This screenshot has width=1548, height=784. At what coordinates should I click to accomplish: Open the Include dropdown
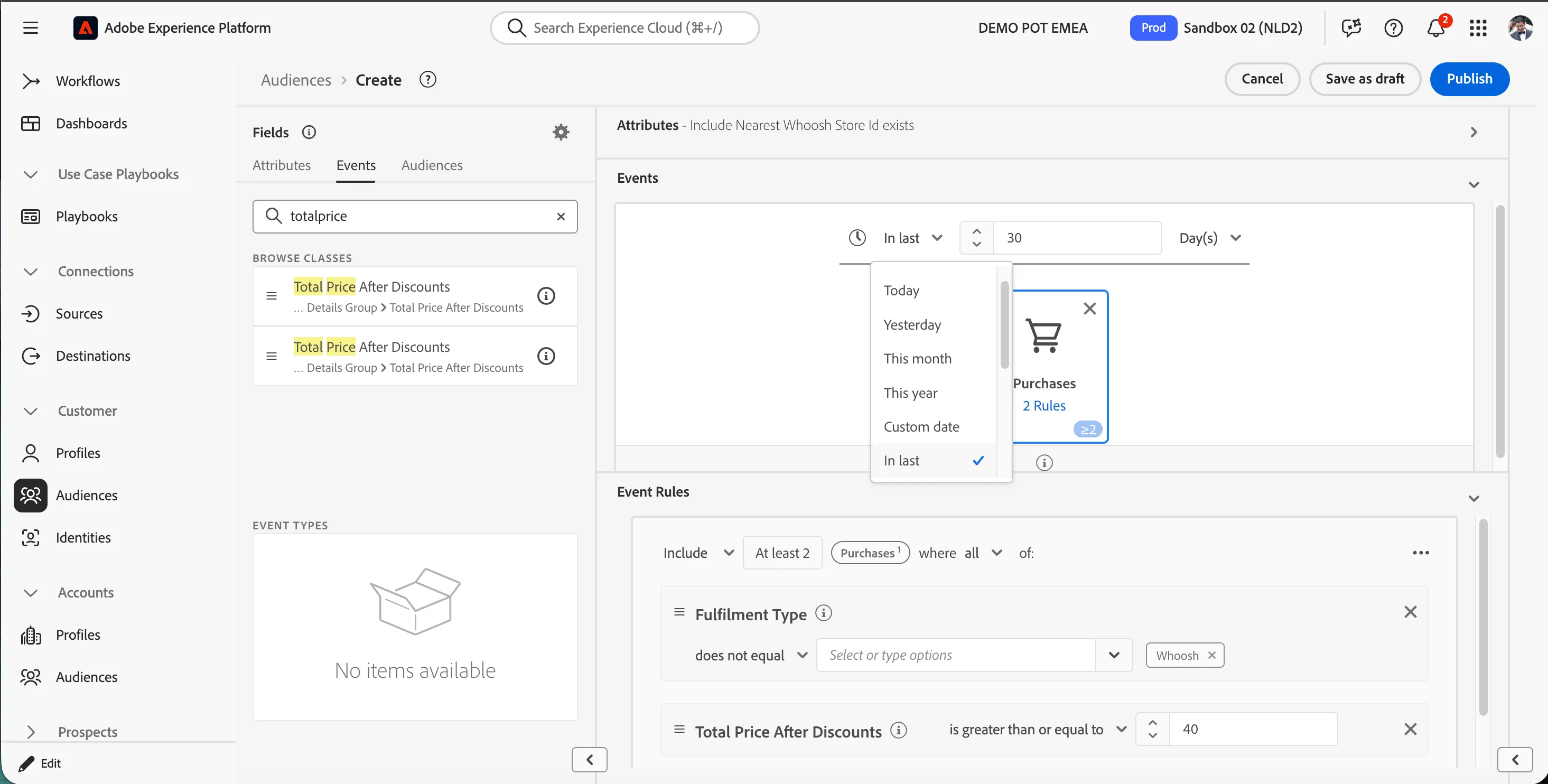(698, 553)
